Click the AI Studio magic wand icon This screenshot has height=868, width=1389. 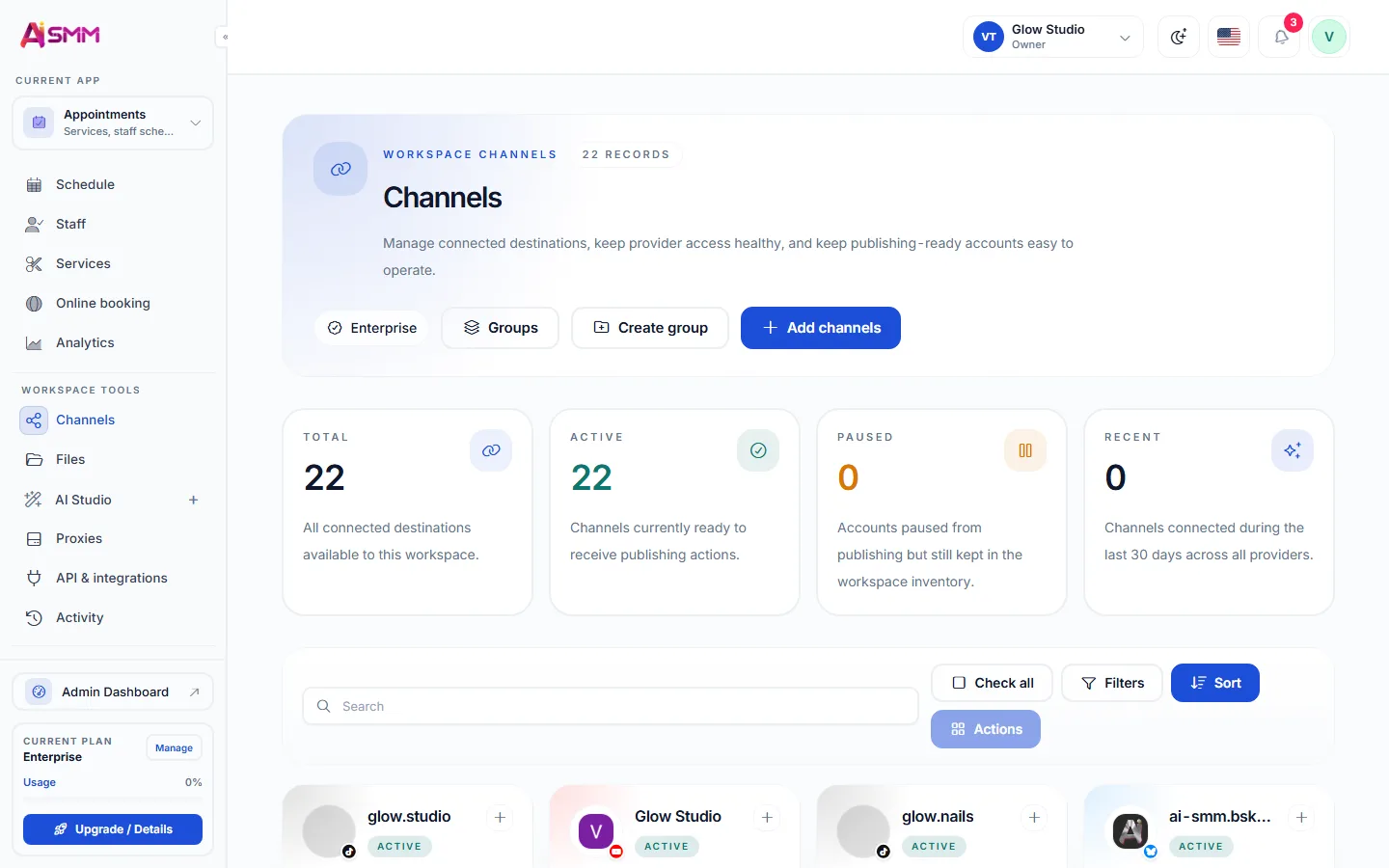point(34,500)
